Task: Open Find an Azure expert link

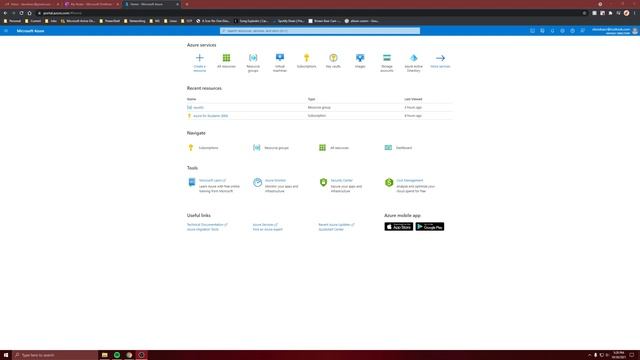Action: click(268, 229)
